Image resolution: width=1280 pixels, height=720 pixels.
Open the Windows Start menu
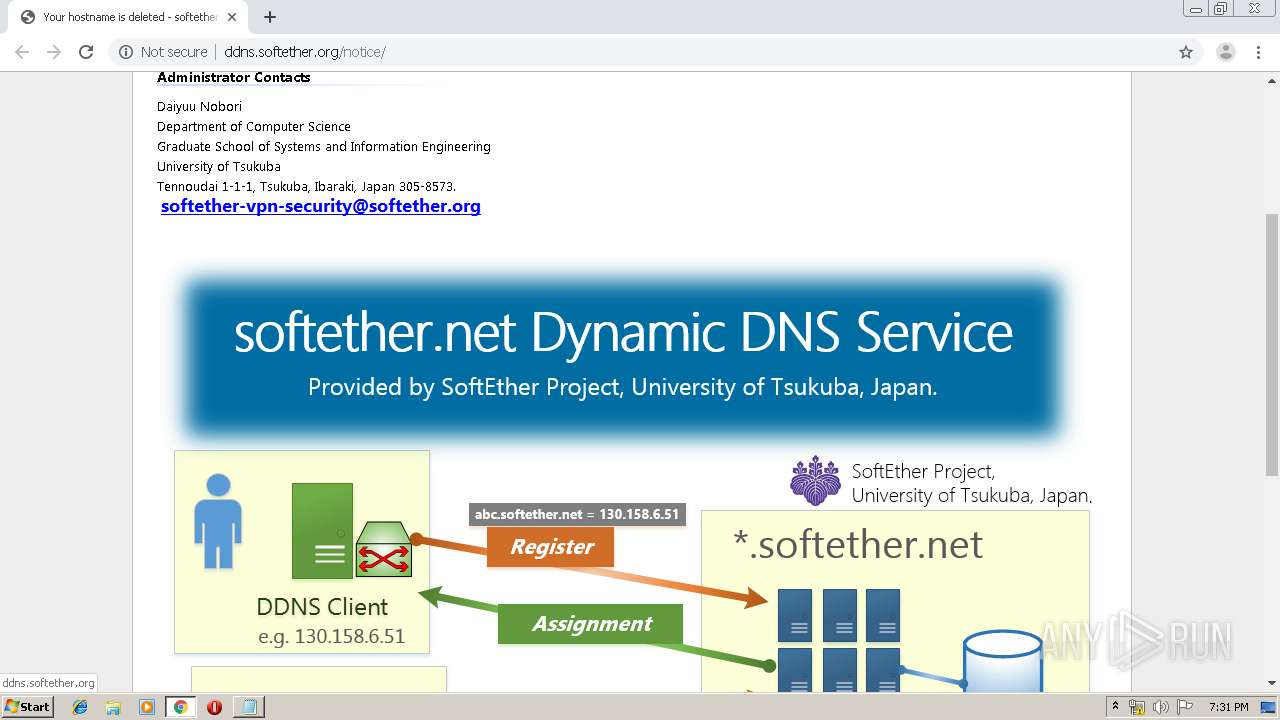[x=27, y=707]
